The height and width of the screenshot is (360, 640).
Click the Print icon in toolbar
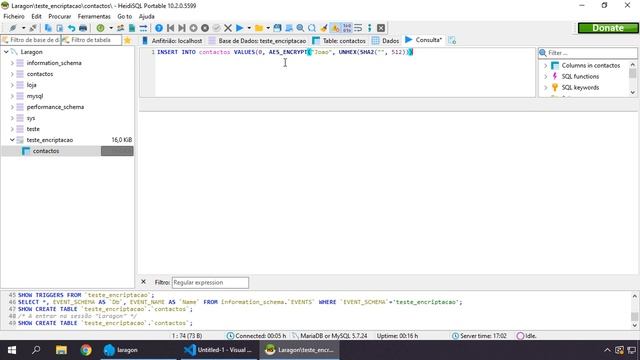pyautogui.click(x=83, y=28)
